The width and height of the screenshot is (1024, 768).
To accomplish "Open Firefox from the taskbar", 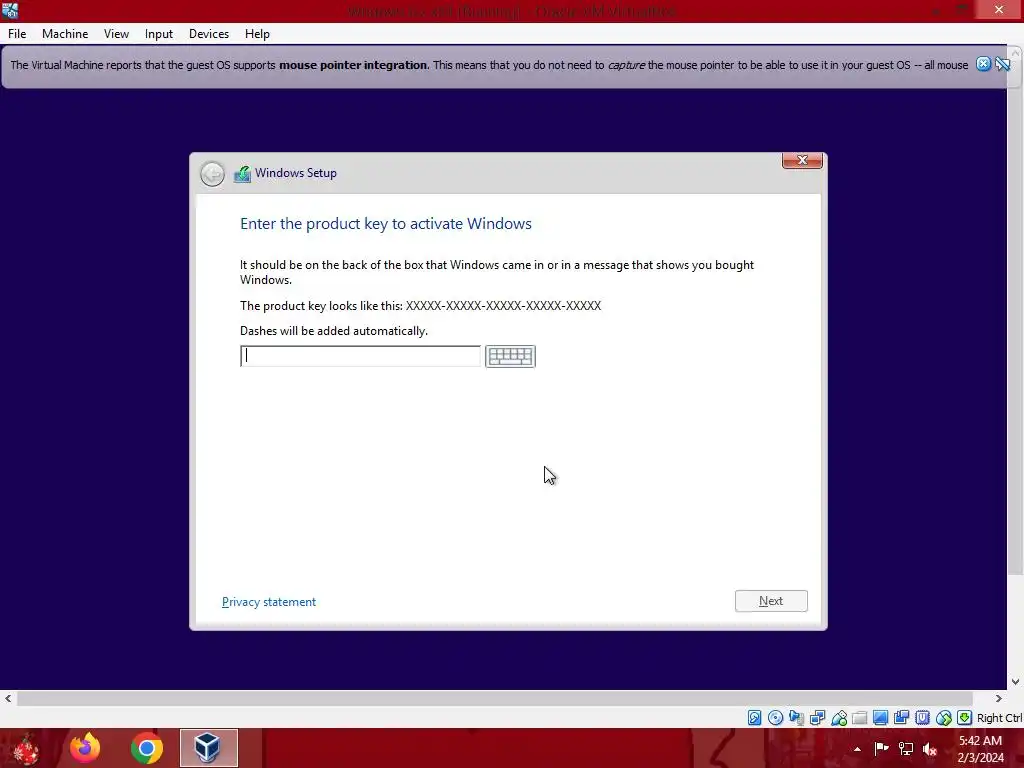I will point(85,748).
